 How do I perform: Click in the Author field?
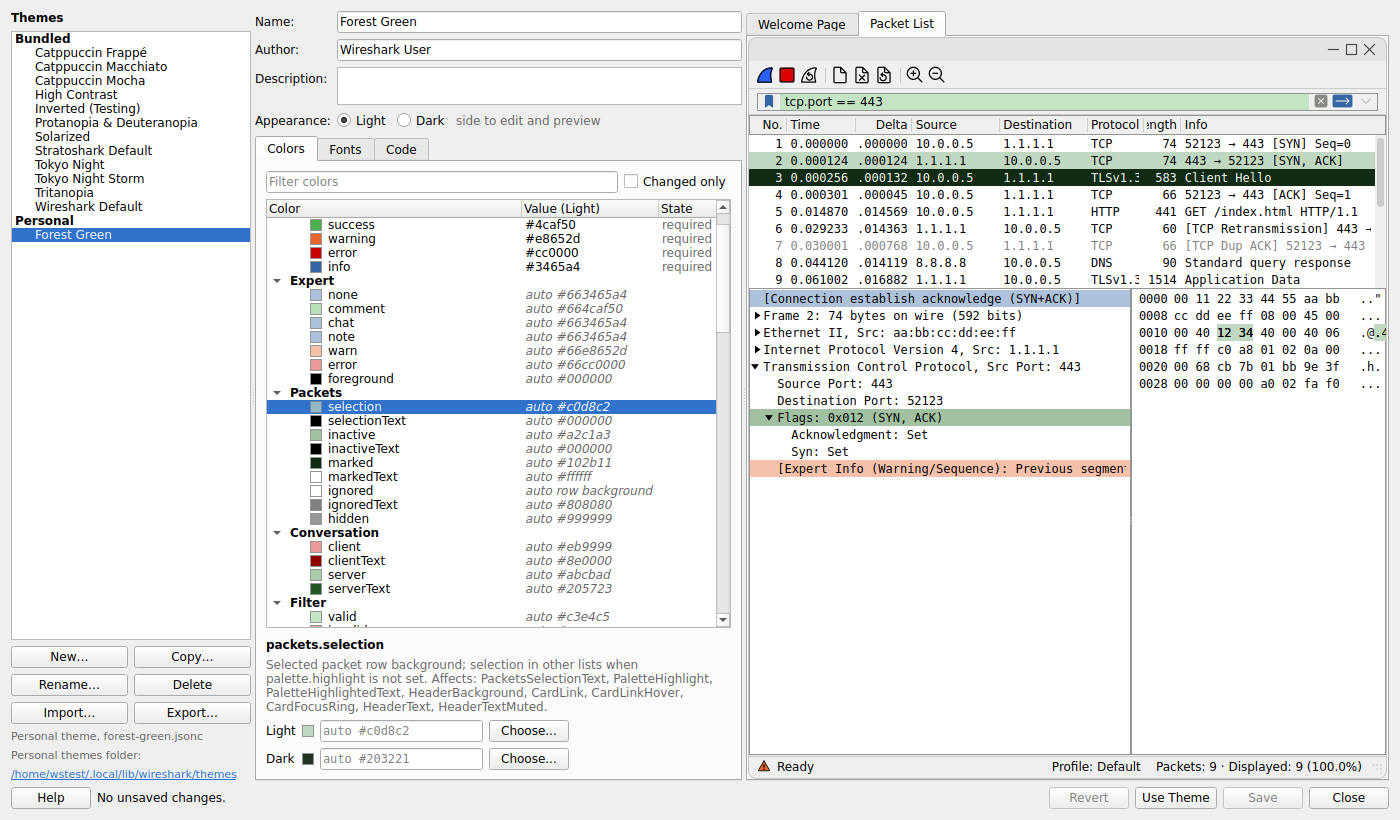pyautogui.click(x=539, y=49)
